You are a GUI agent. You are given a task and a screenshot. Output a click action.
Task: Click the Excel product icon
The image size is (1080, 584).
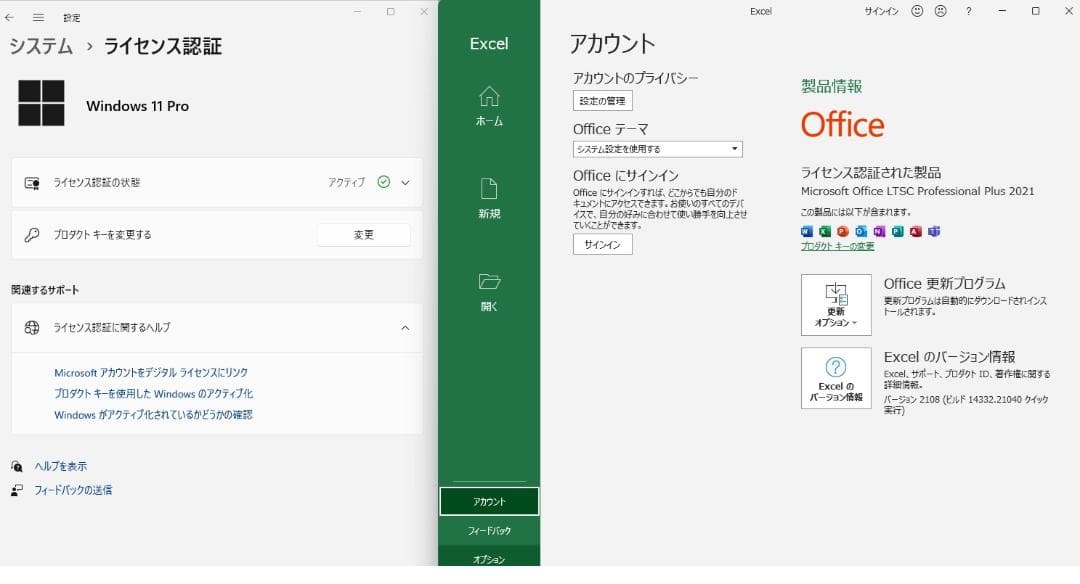click(x=824, y=231)
